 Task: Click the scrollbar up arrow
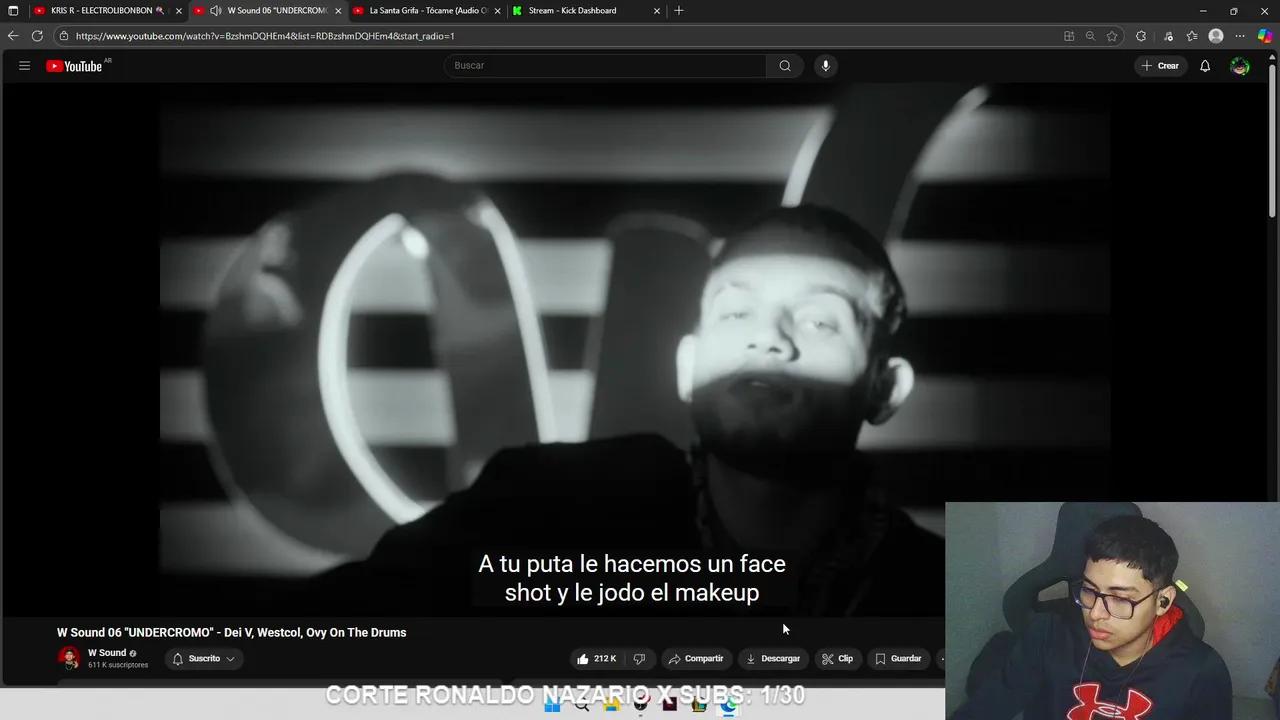point(1273,57)
